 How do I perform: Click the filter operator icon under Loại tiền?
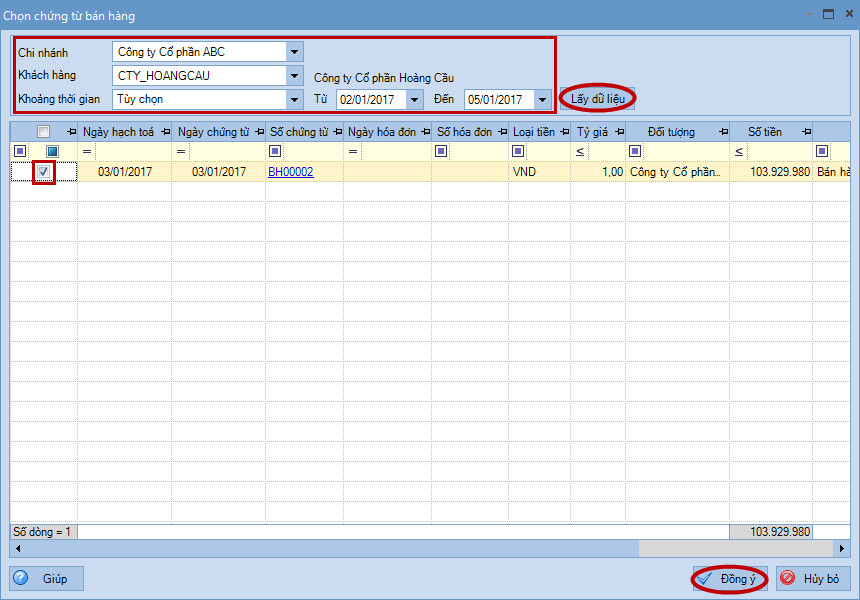coord(517,151)
